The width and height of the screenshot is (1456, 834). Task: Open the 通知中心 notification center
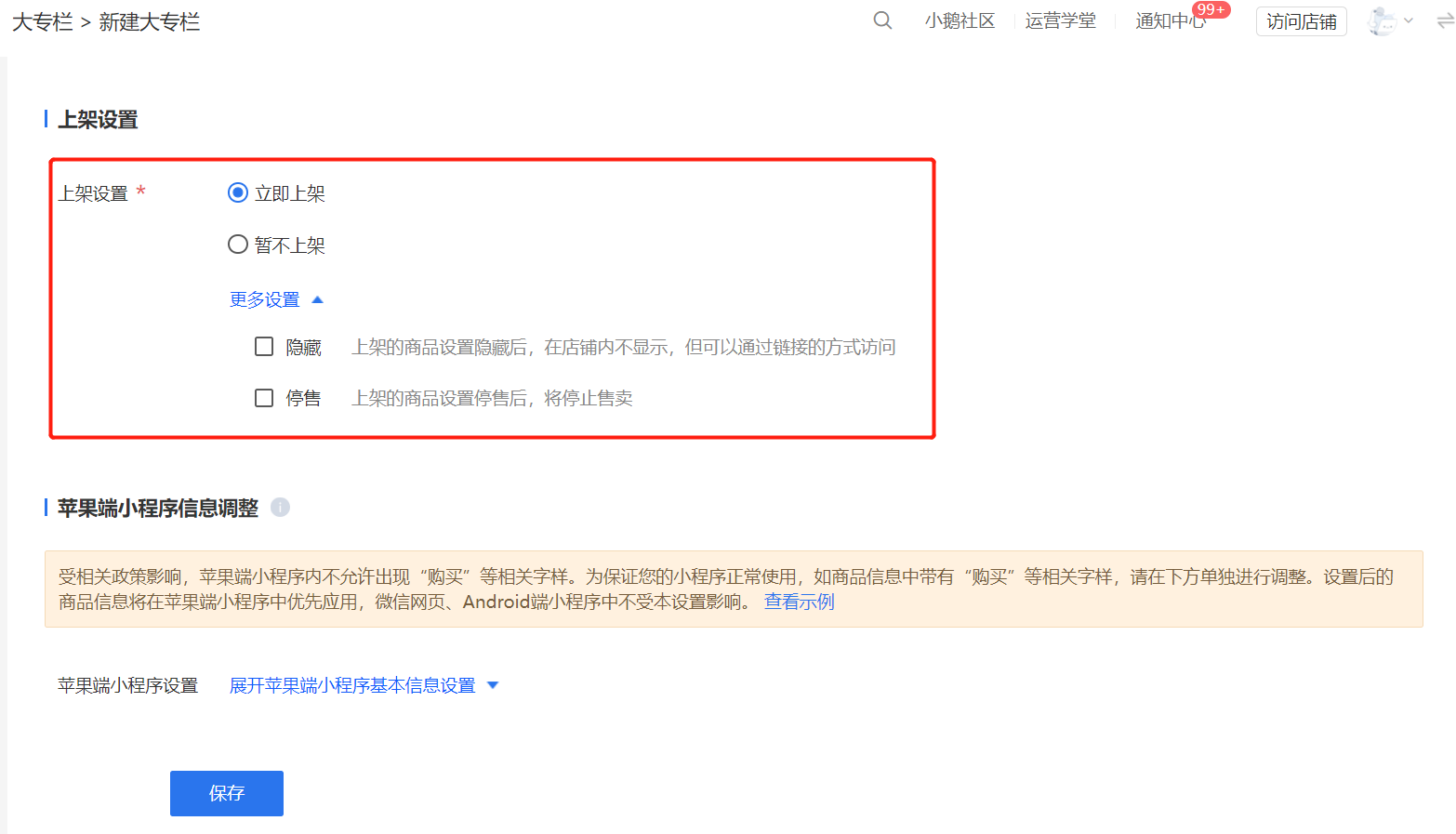pyautogui.click(x=1168, y=21)
